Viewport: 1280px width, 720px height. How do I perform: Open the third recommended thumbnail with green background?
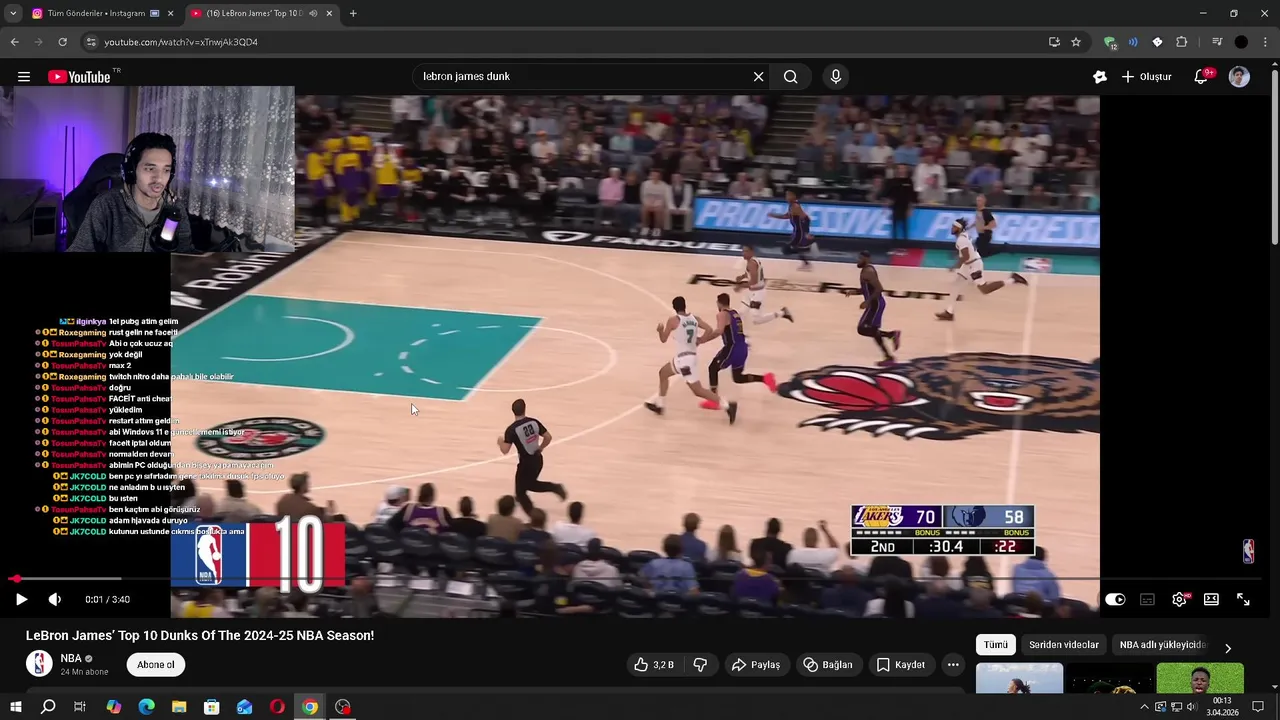[1200, 677]
